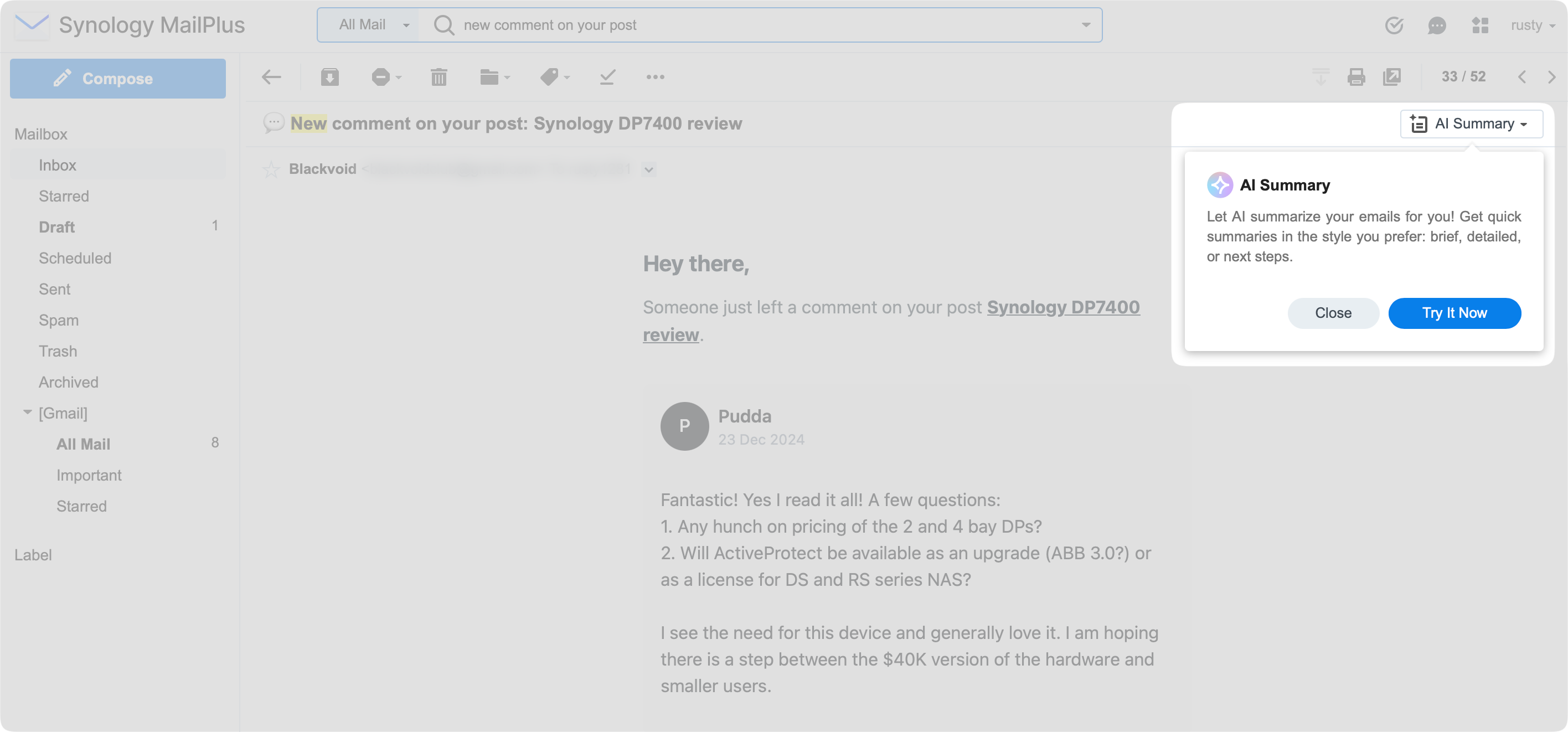
Task: Star the Blackvoid email
Action: click(271, 169)
